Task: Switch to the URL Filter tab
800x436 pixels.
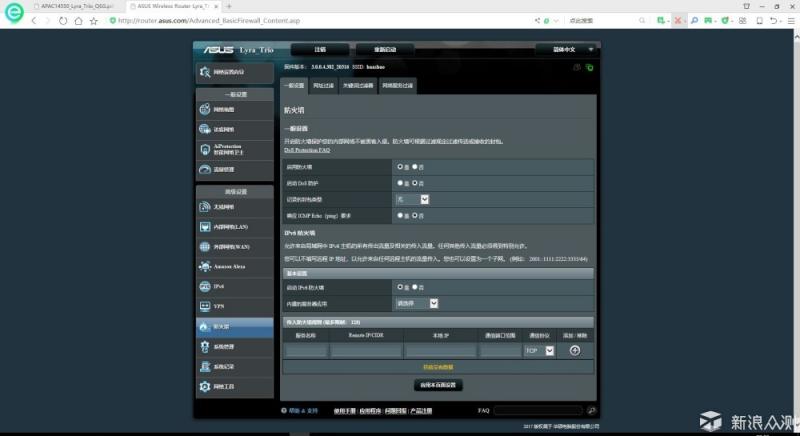Action: (x=323, y=86)
